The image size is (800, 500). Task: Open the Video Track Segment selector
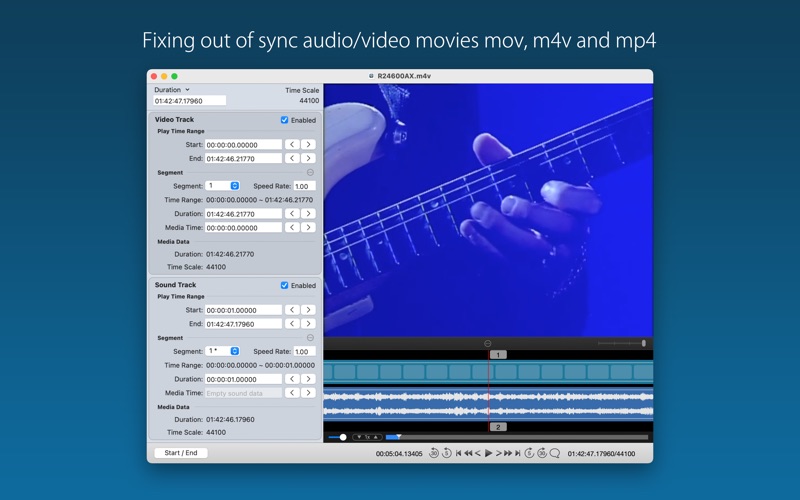tap(222, 186)
